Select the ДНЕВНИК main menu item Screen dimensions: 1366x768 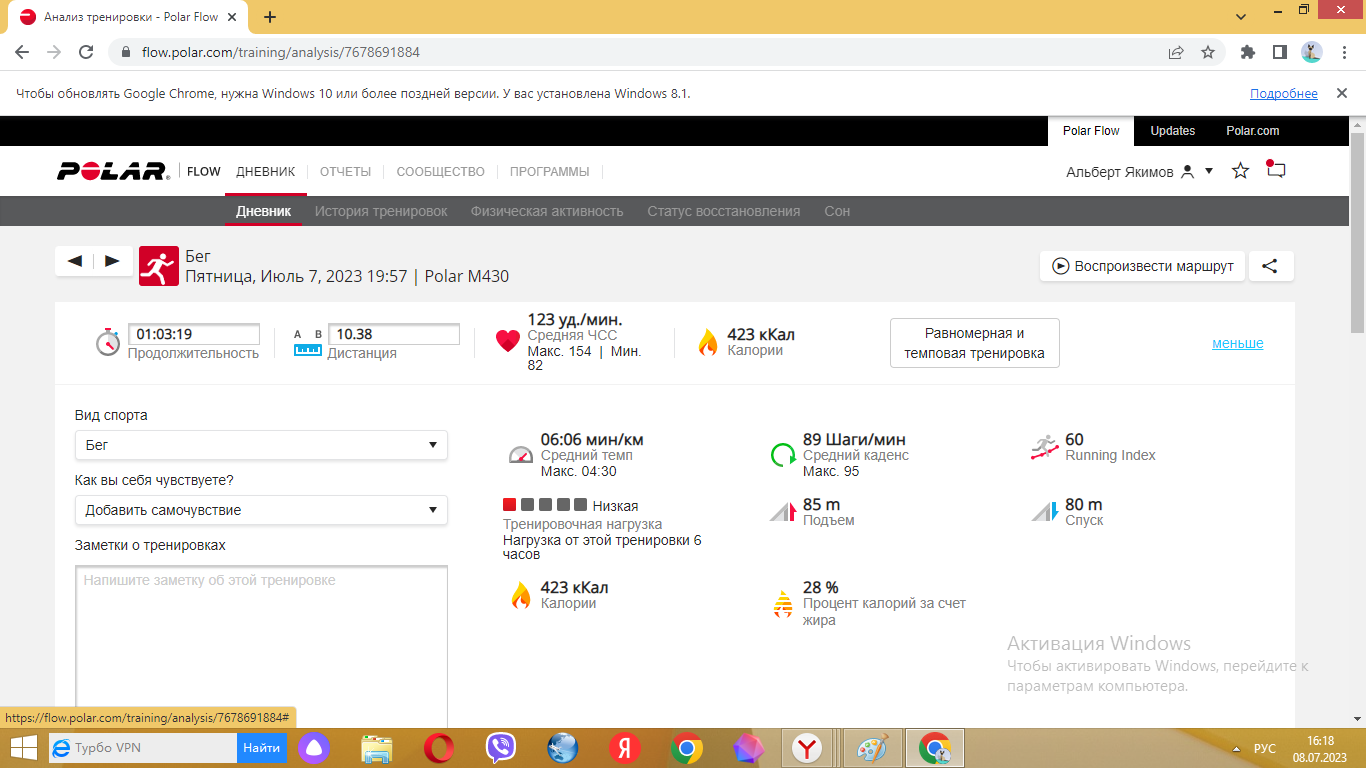(x=266, y=172)
